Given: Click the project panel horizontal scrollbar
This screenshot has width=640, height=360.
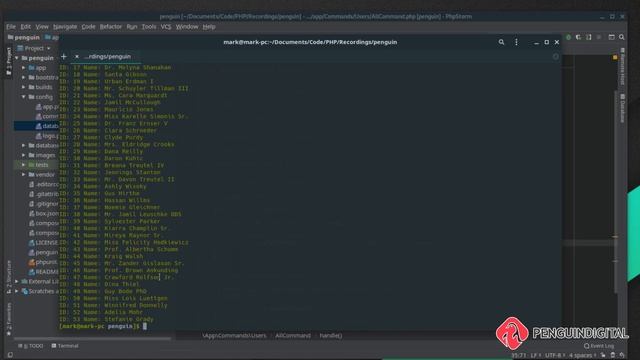Looking at the screenshot, I should (x=92, y=338).
